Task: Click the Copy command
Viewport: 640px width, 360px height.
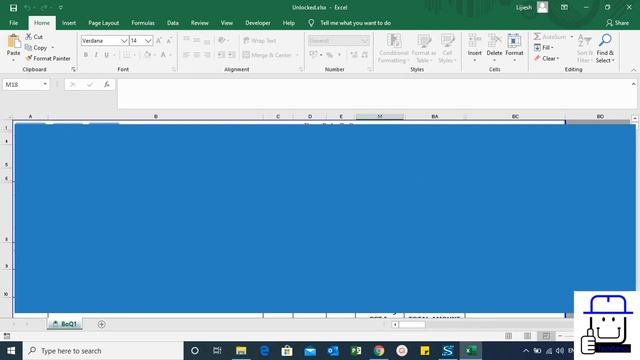Action: 36,48
